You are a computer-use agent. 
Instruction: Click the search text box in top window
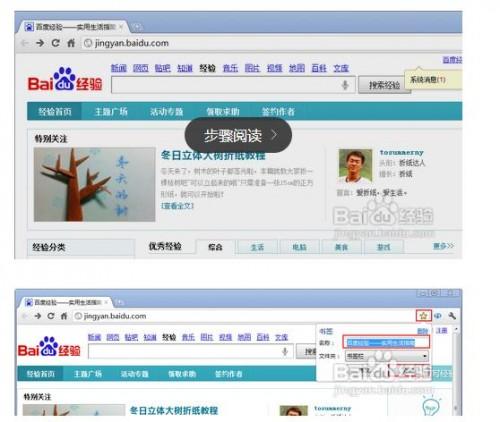(x=233, y=85)
